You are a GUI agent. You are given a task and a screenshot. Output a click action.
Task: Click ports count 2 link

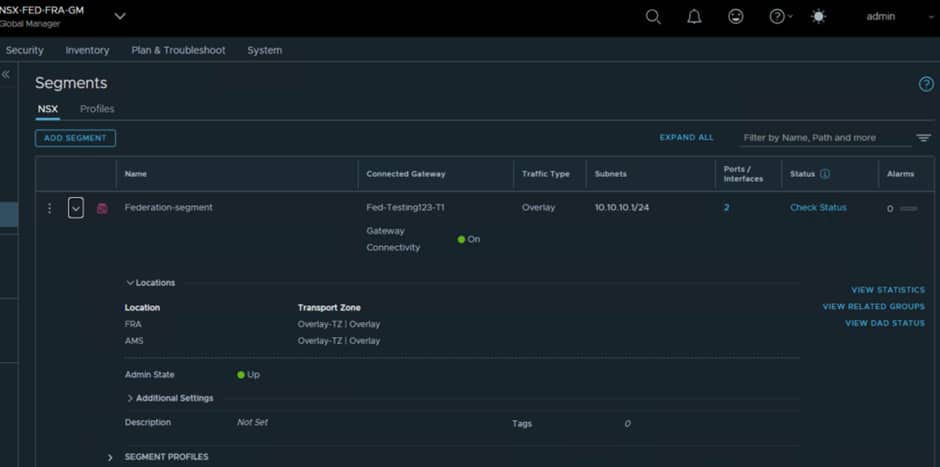point(727,207)
